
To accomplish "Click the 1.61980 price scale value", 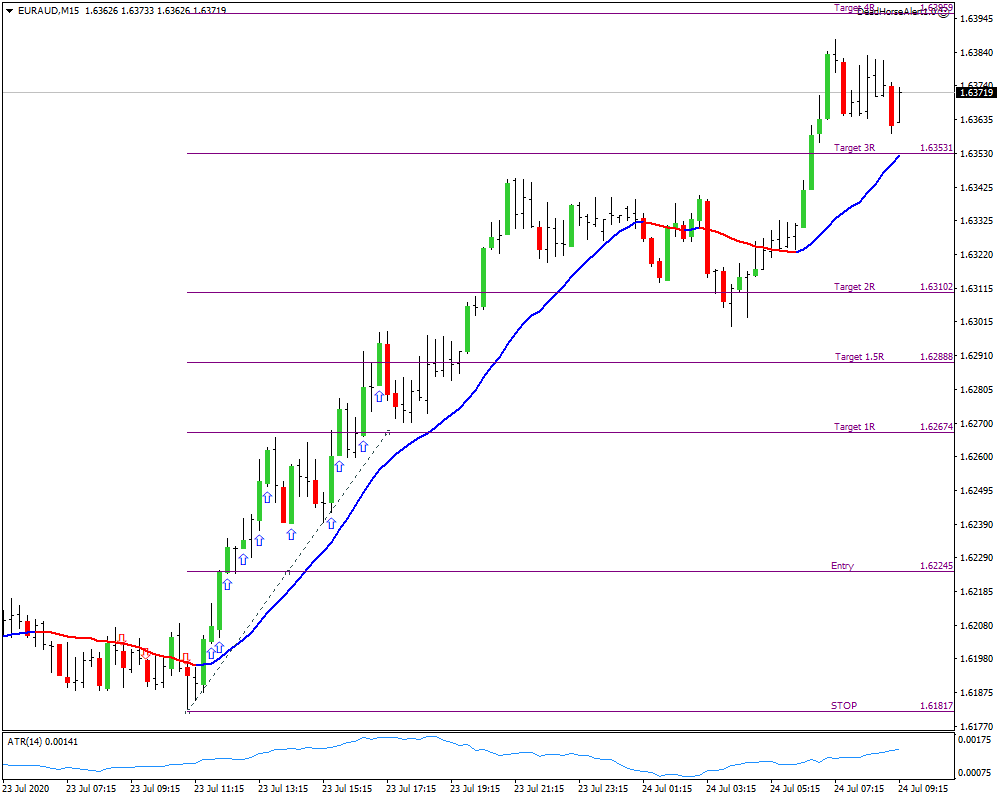I will pos(976,659).
